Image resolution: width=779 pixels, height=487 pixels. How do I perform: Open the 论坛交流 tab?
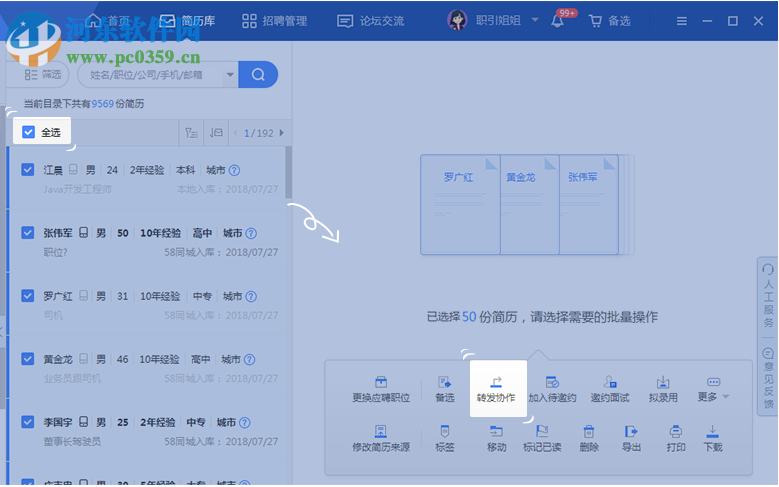point(371,21)
